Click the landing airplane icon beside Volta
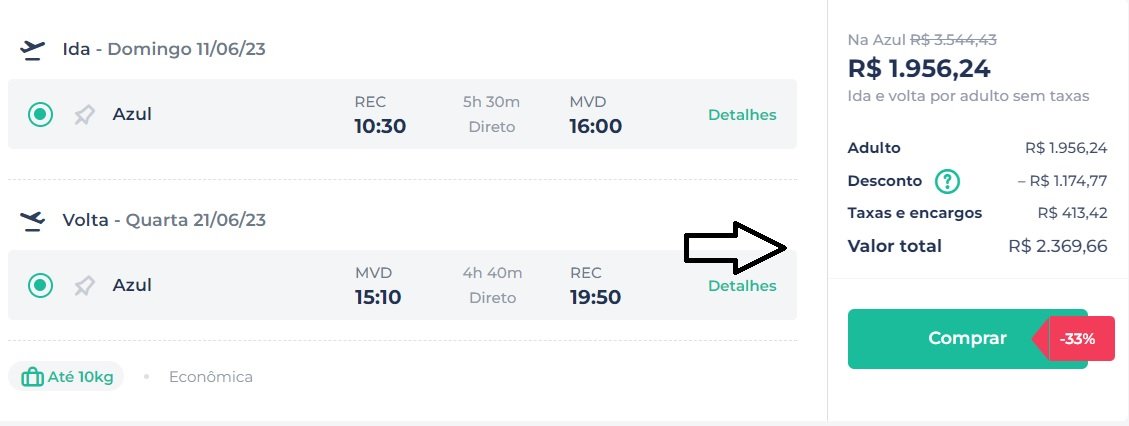Image resolution: width=1129 pixels, height=426 pixels. (32, 220)
